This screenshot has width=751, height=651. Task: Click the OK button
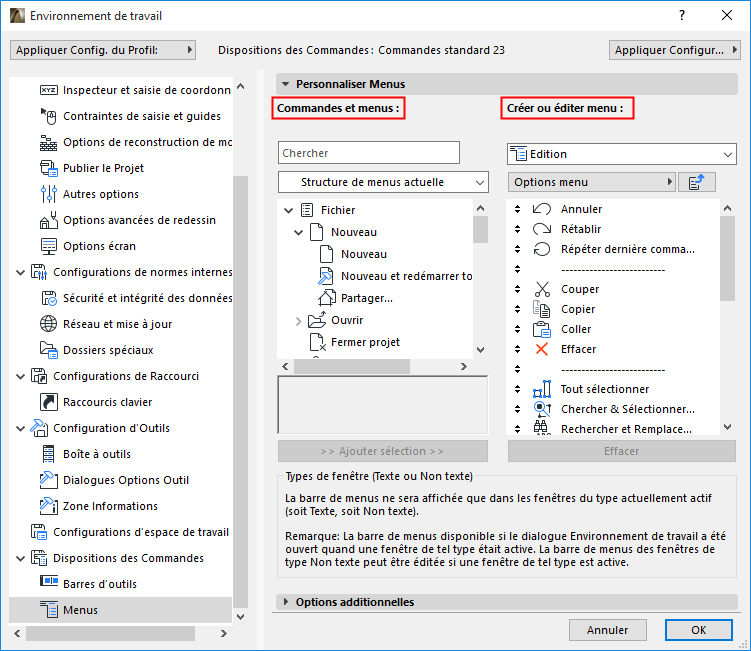pyautogui.click(x=698, y=630)
